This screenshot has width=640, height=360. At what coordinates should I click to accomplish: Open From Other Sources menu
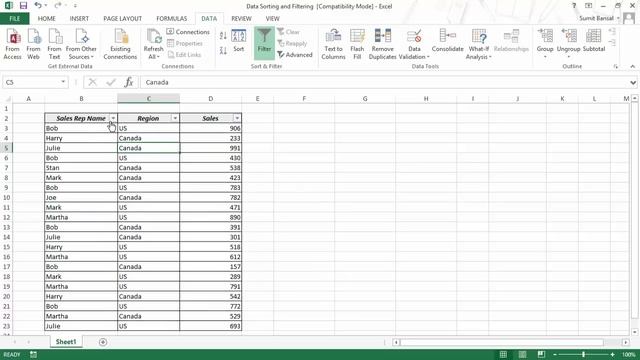[x=81, y=44]
